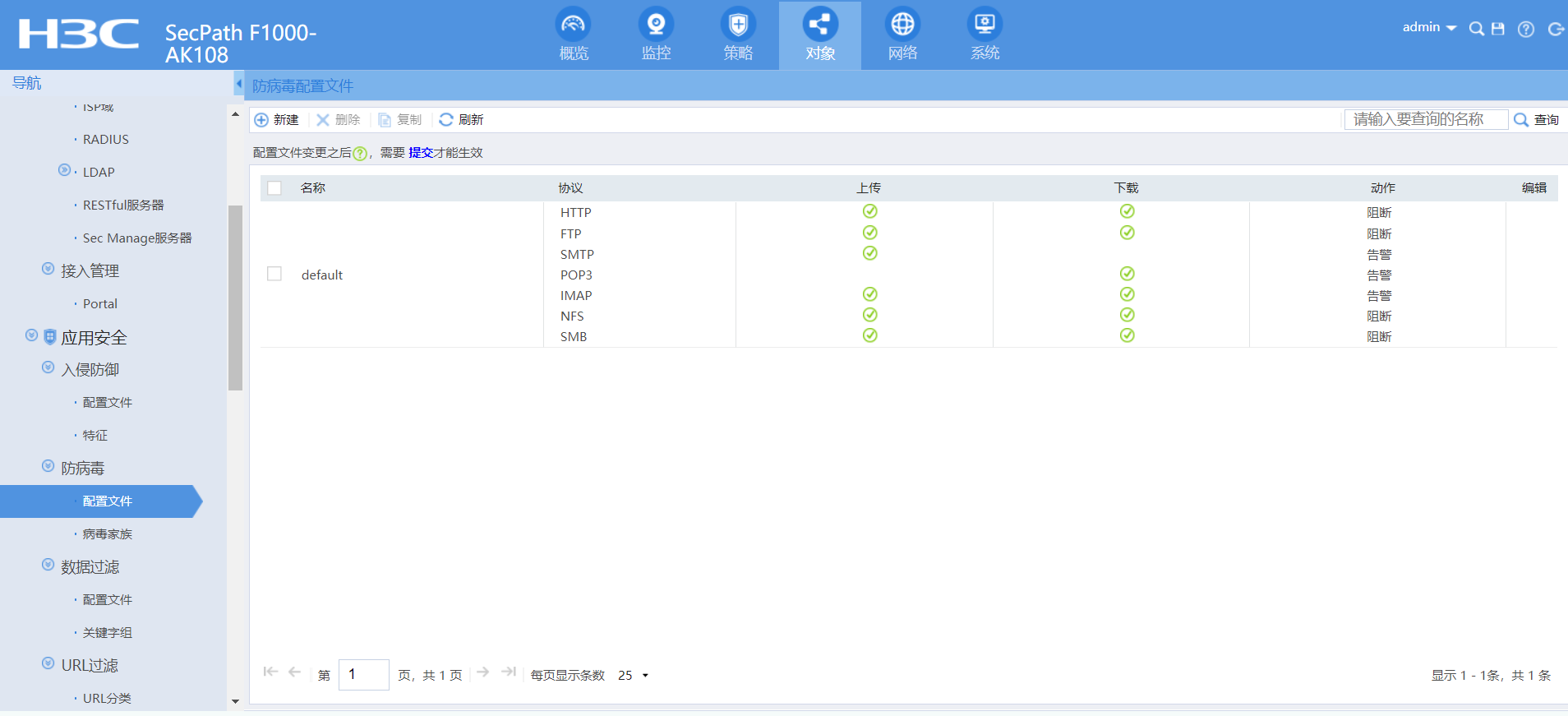
Task: Click the 查询 query button
Action: (1537, 120)
